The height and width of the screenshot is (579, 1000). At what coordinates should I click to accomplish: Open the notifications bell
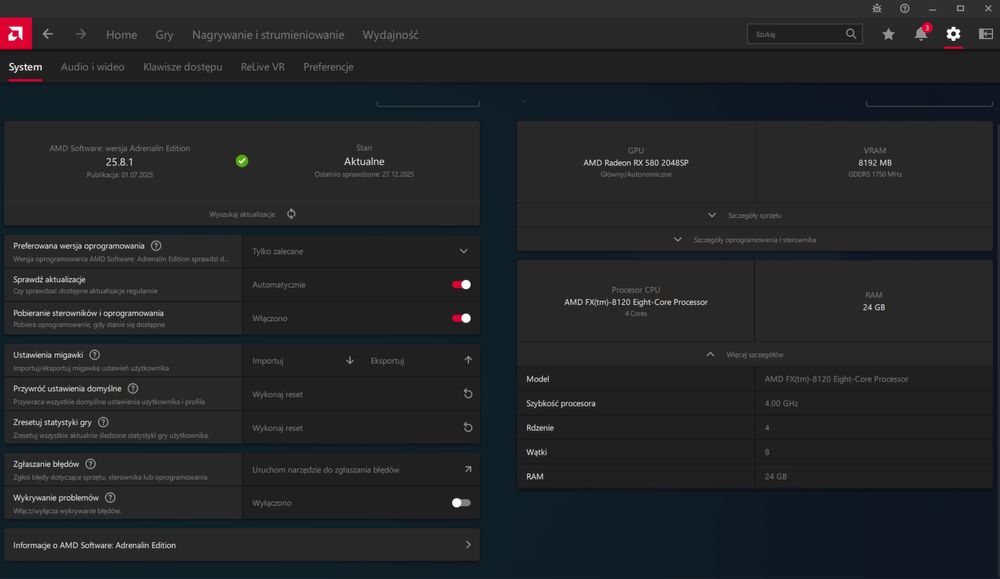click(x=920, y=34)
